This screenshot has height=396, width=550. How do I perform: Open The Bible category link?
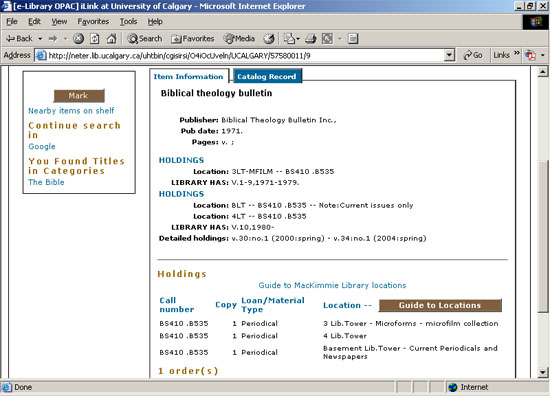pyautogui.click(x=46, y=182)
